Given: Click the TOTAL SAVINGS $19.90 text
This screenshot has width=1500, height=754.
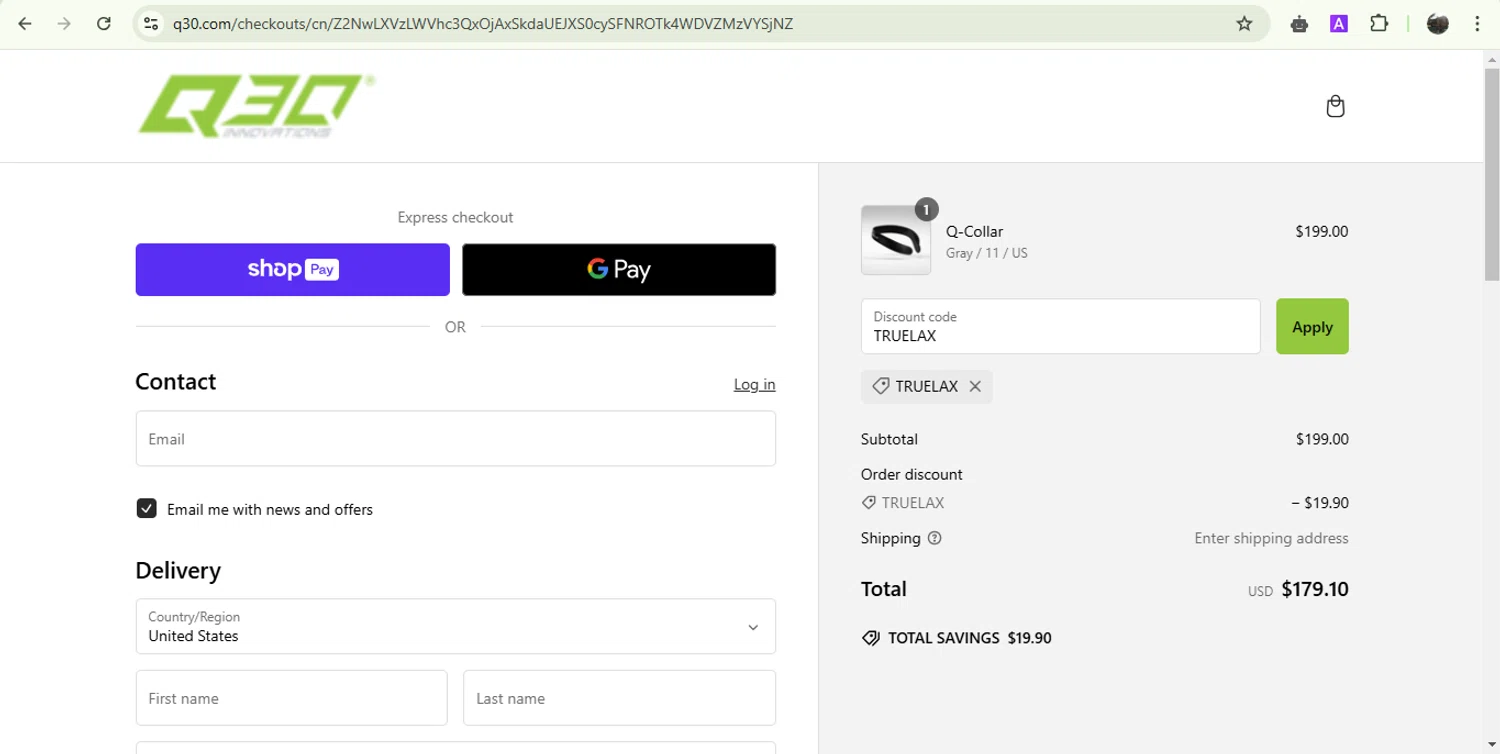Looking at the screenshot, I should coord(969,638).
